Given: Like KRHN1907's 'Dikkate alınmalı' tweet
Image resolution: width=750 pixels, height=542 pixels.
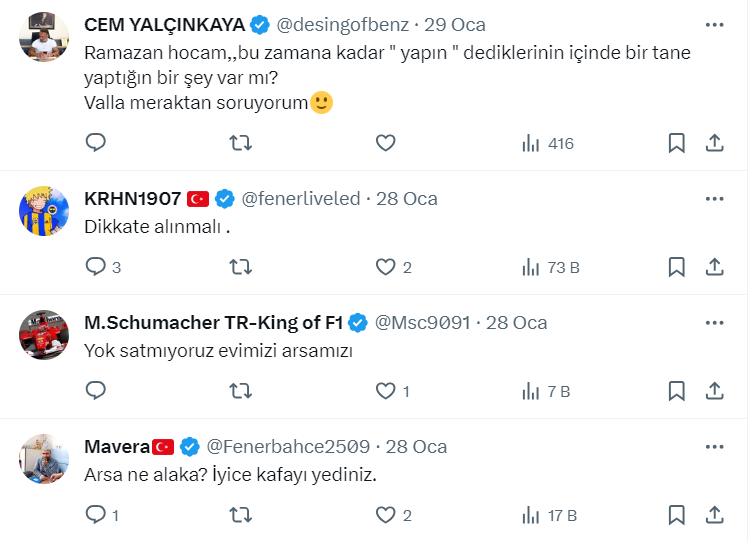Looking at the screenshot, I should [x=386, y=267].
